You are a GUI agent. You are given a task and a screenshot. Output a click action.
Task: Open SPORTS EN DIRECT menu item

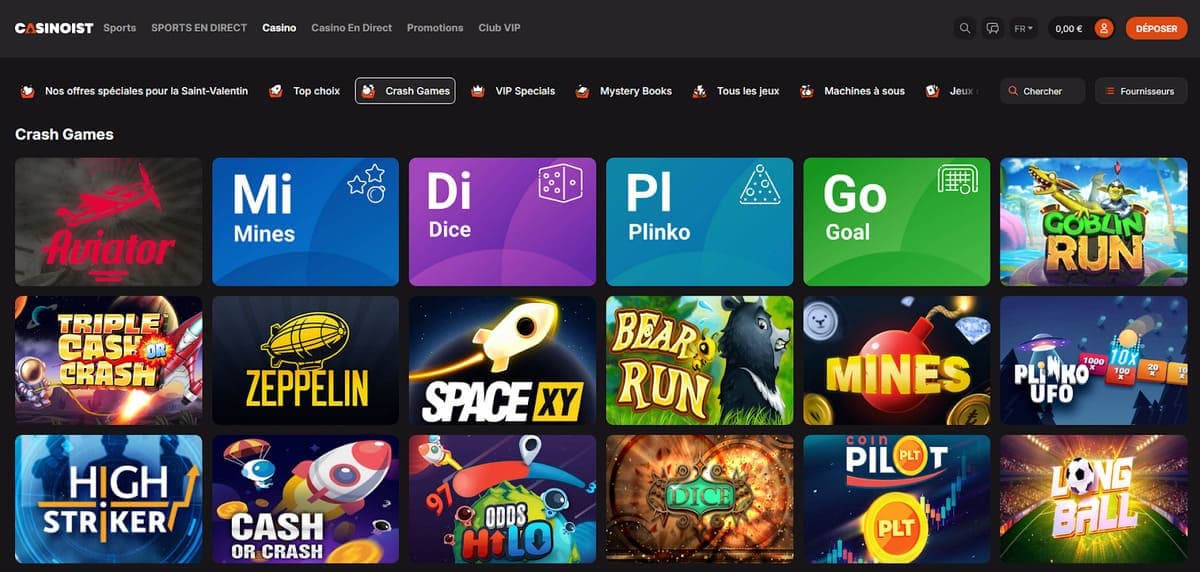(199, 28)
